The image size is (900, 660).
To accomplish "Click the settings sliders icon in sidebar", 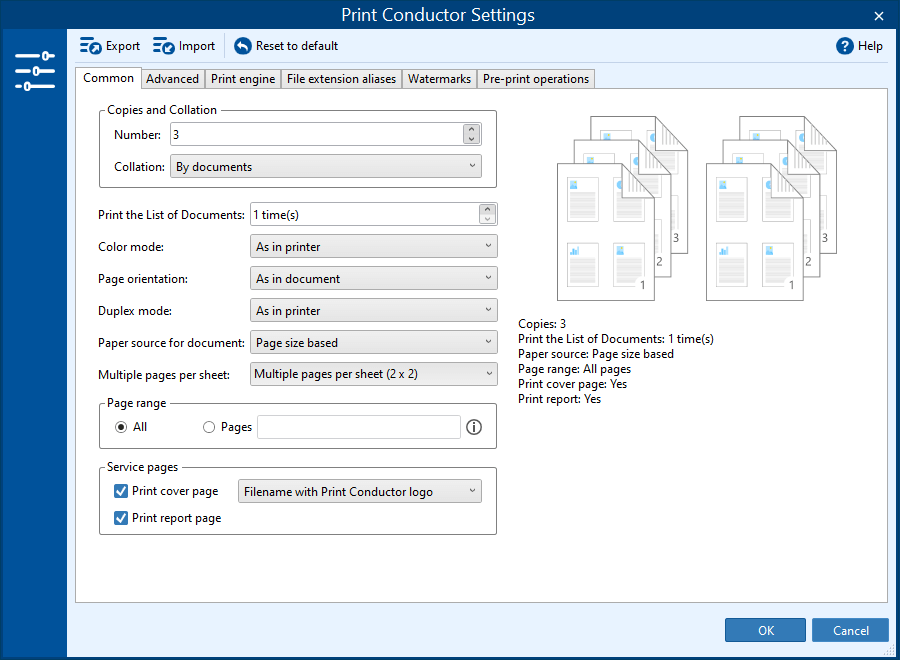I will pyautogui.click(x=34, y=71).
